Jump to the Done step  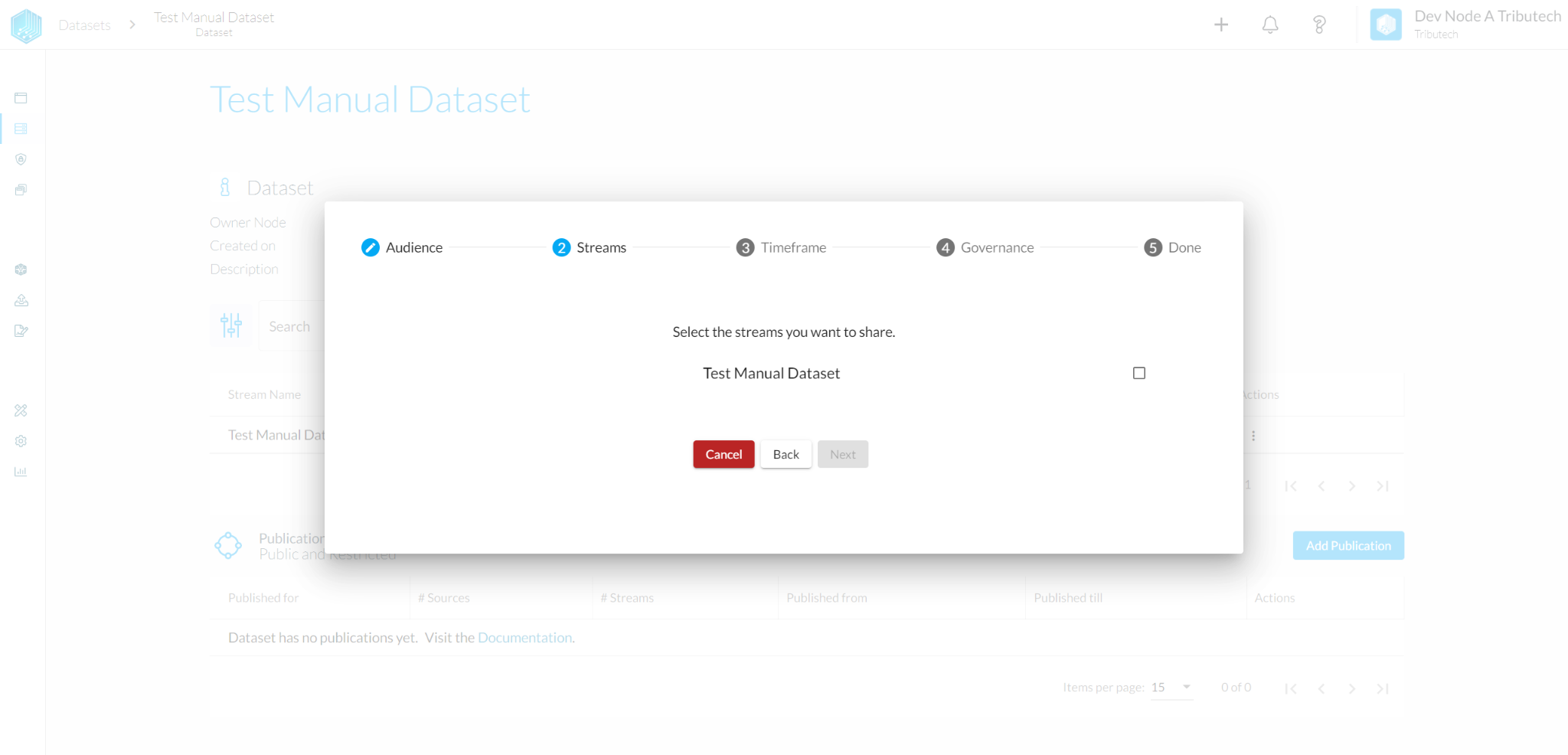pyautogui.click(x=1172, y=247)
